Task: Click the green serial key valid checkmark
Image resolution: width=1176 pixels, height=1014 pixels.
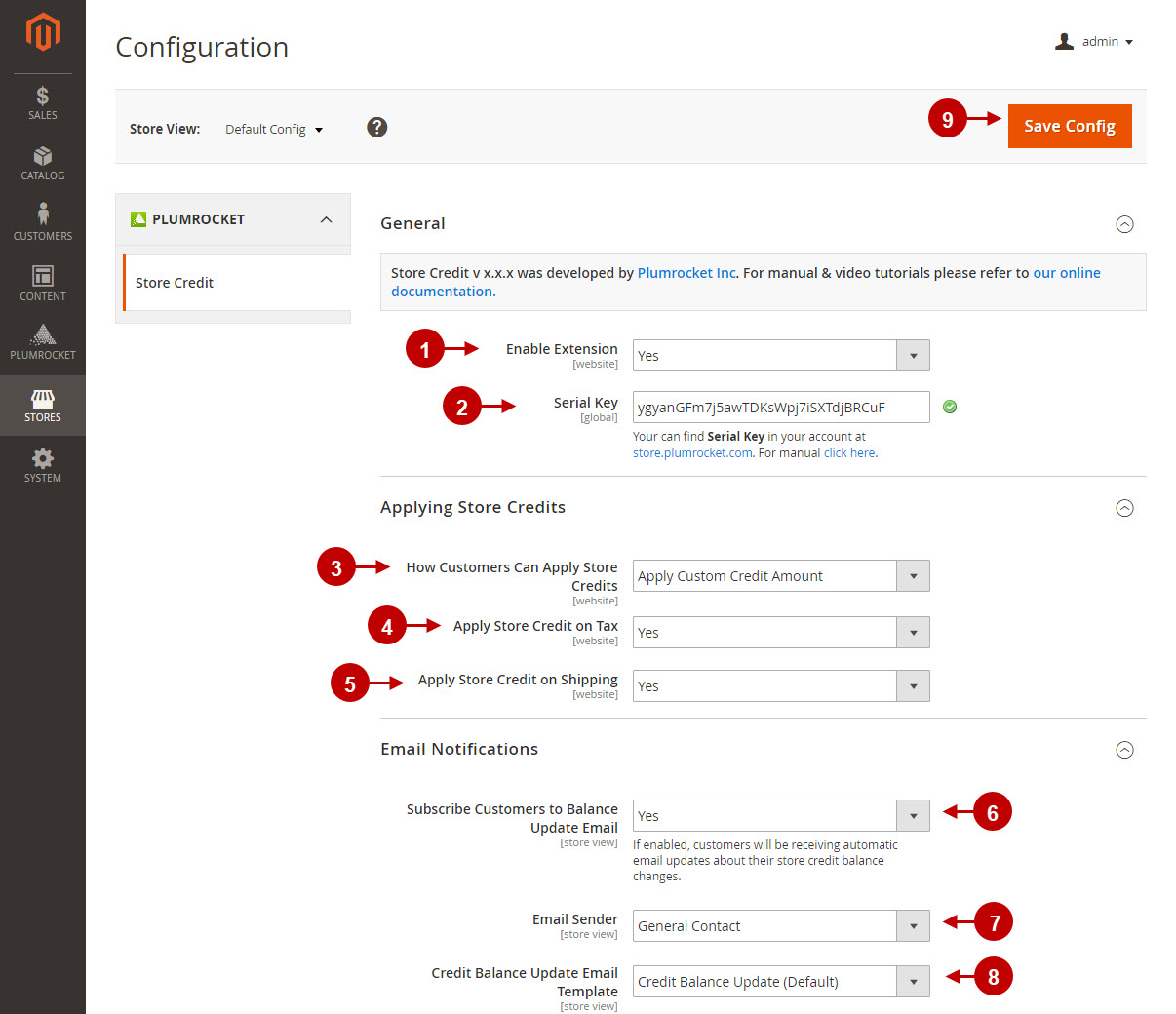Action: point(950,407)
